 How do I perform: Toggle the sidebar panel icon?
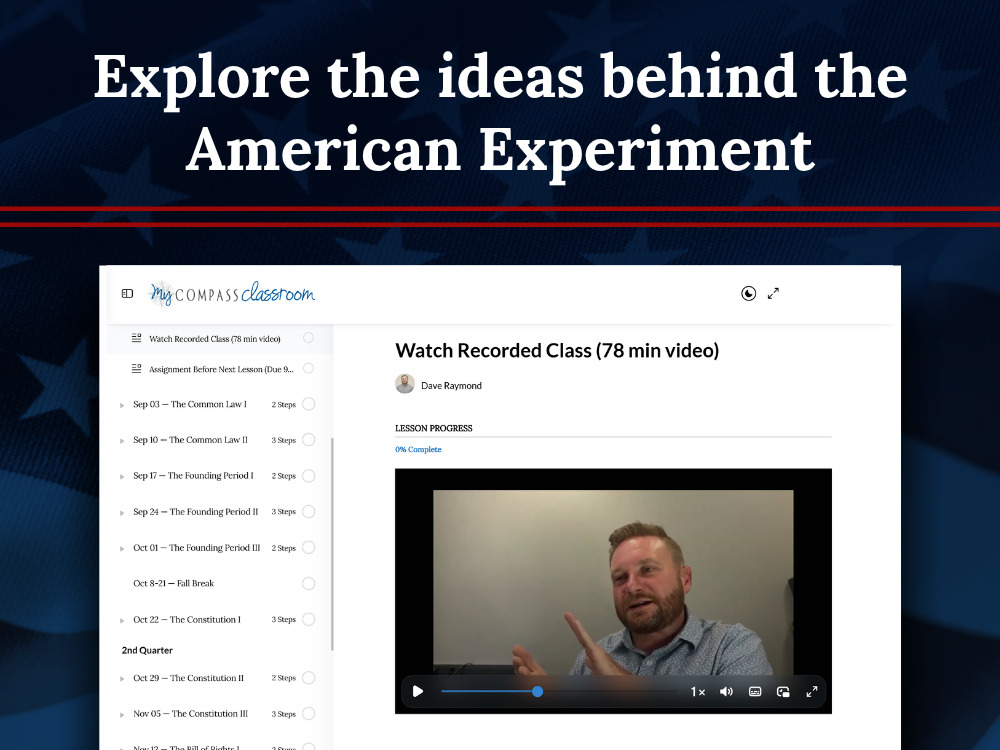click(128, 293)
